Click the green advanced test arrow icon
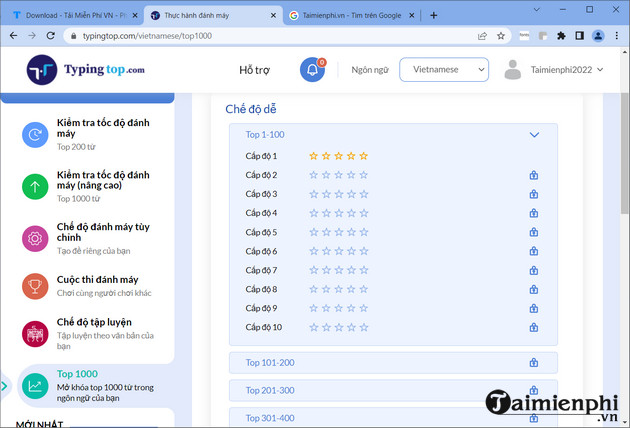Viewport: 630px width, 428px height. (x=35, y=186)
